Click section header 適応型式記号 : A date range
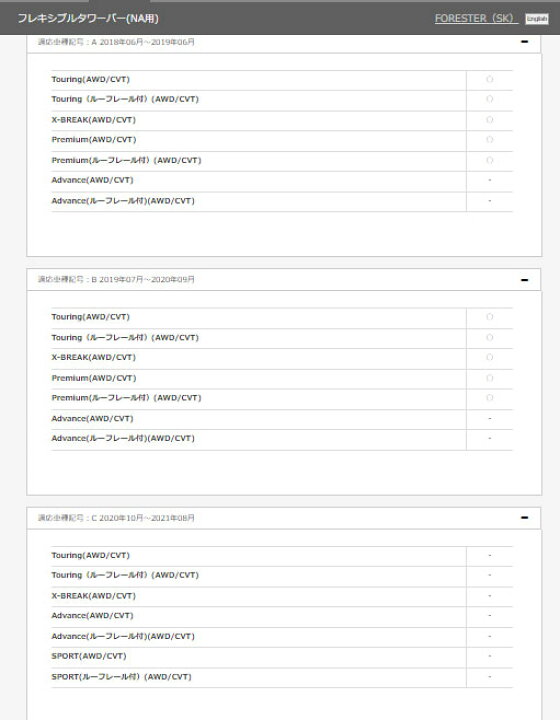560x720 pixels. (116, 42)
